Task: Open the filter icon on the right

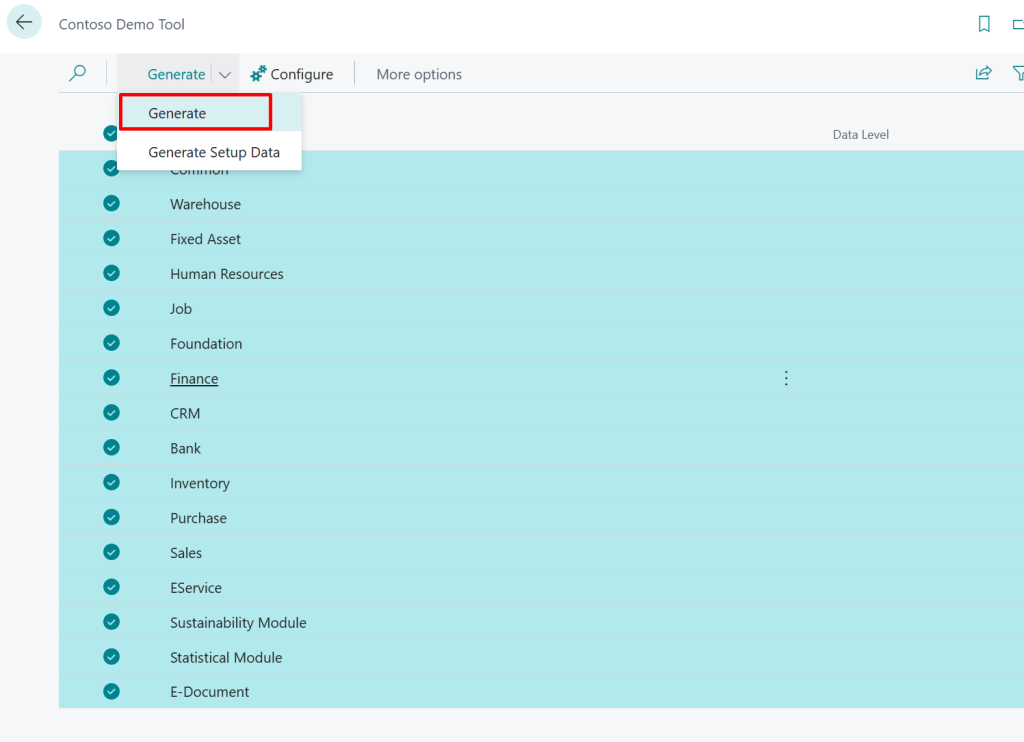Action: 1019,72
